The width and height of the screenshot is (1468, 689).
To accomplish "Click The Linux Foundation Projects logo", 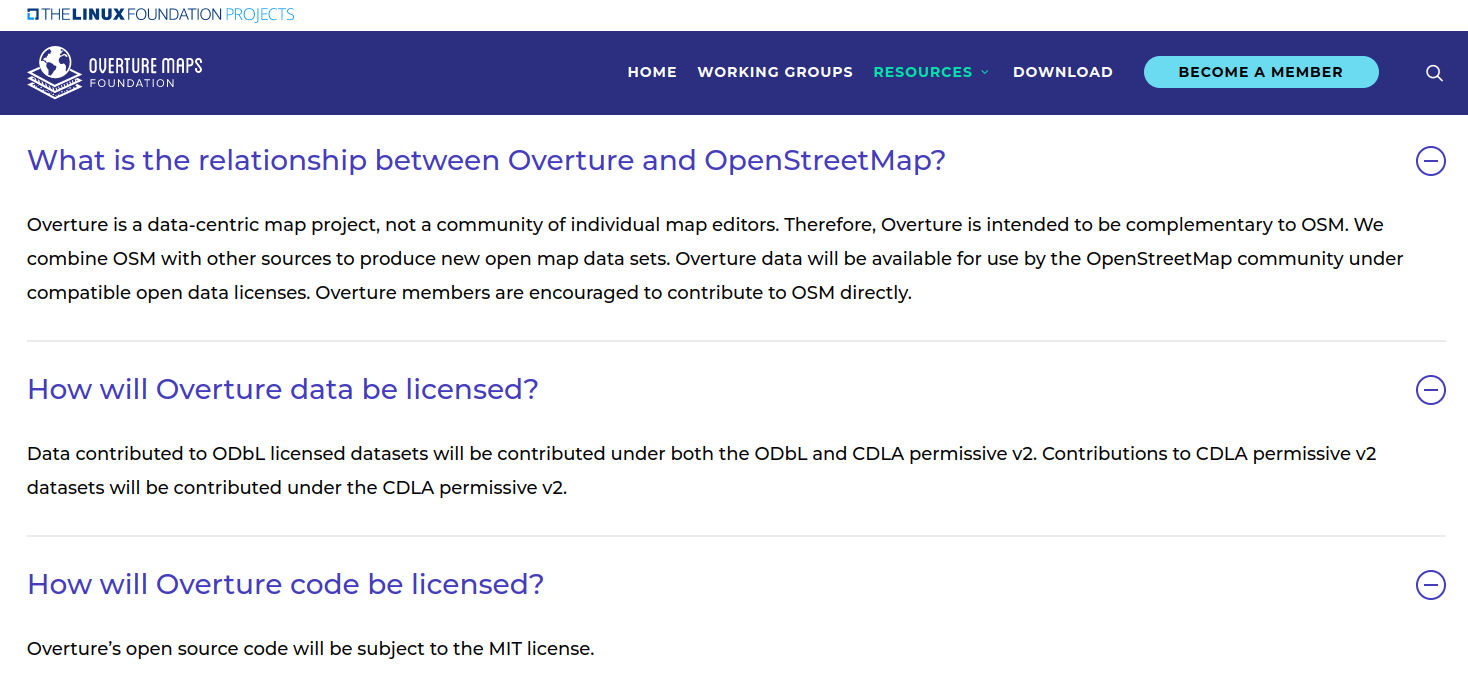I will pos(160,14).
